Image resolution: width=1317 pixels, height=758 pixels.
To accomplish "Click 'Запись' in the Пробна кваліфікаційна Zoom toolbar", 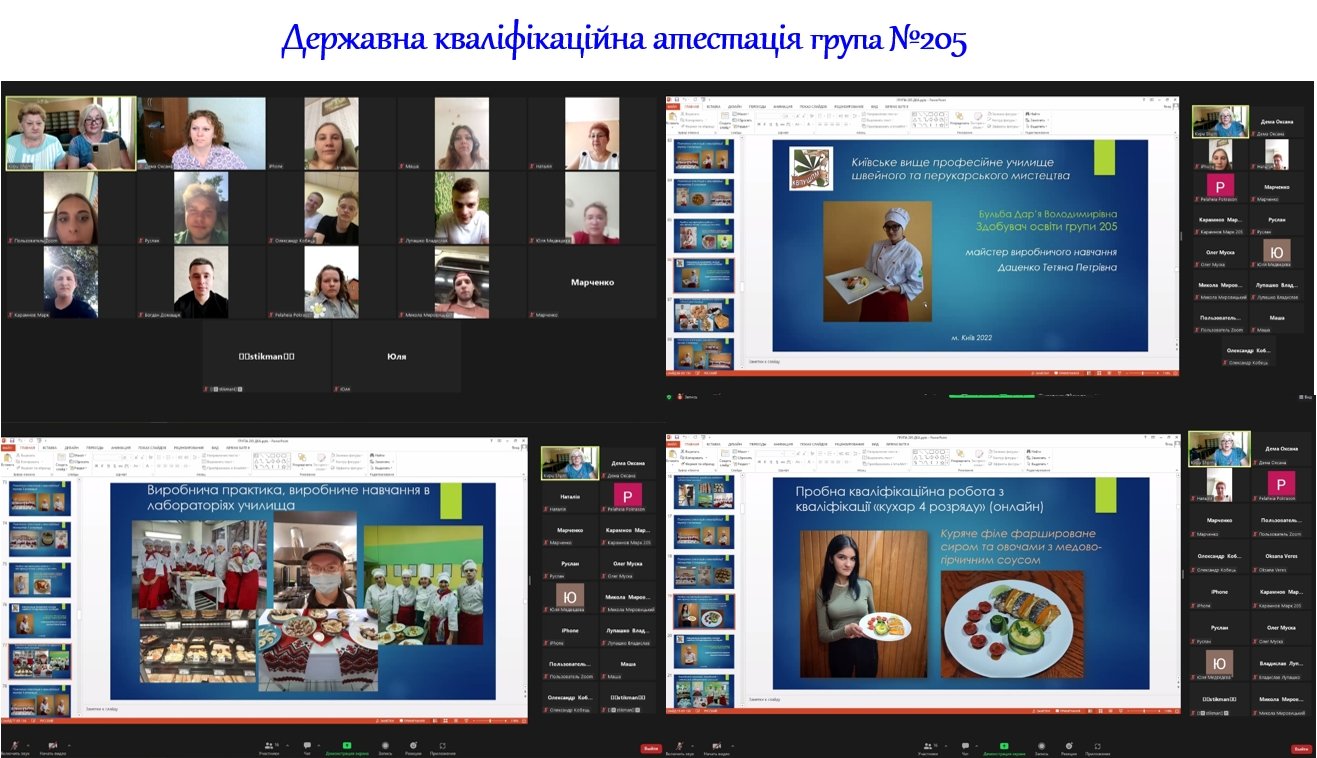I will coord(1042,748).
